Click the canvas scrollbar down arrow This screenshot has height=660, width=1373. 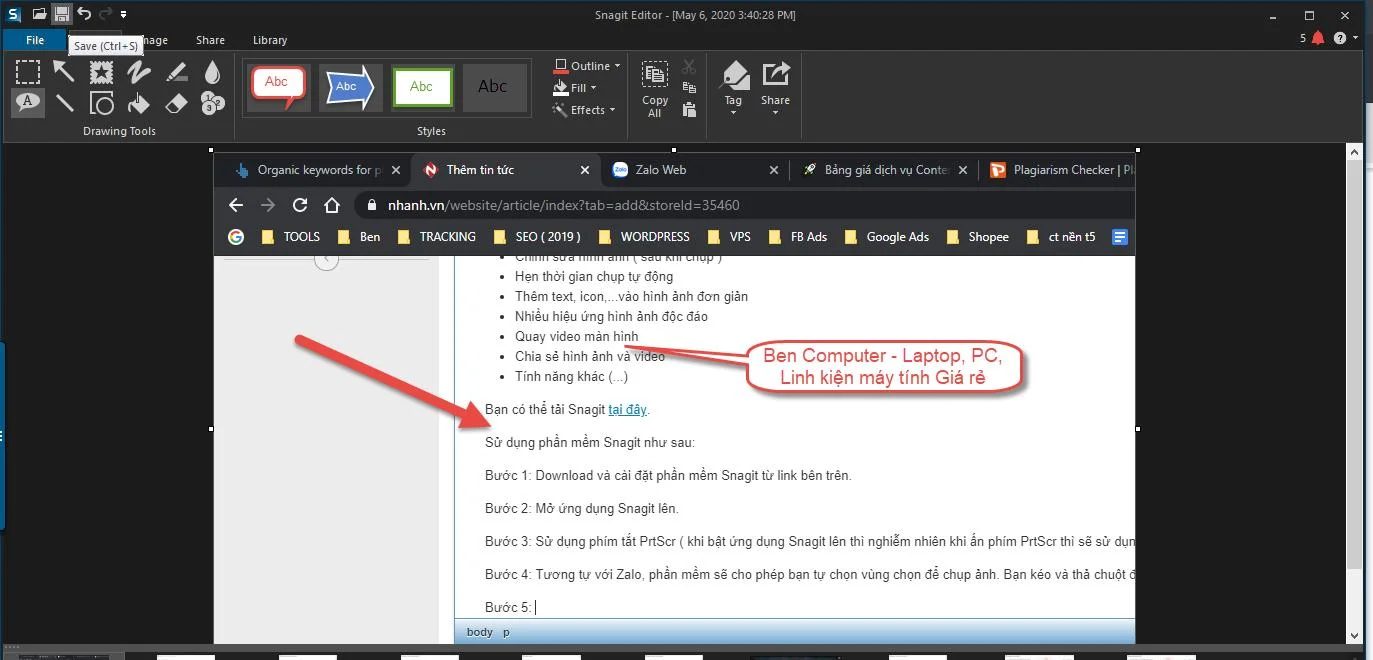pos(1355,634)
